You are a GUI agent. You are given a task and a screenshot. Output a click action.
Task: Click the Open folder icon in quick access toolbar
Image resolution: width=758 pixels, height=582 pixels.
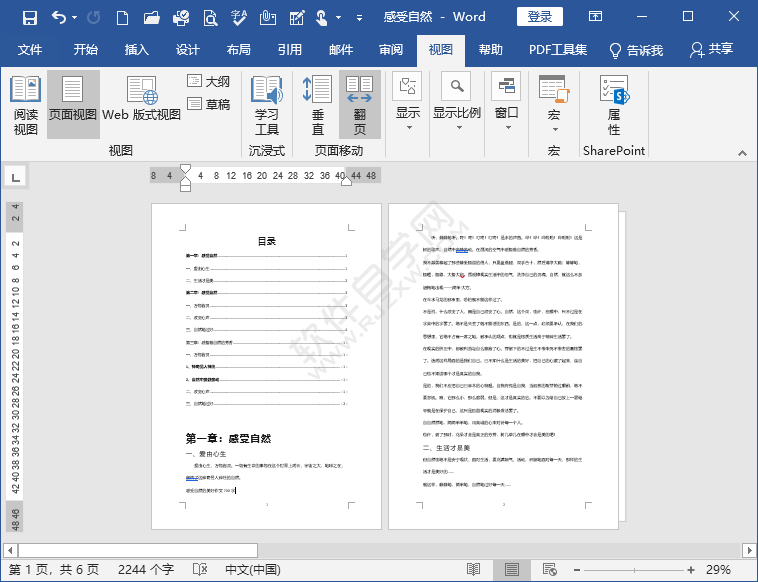click(x=151, y=17)
